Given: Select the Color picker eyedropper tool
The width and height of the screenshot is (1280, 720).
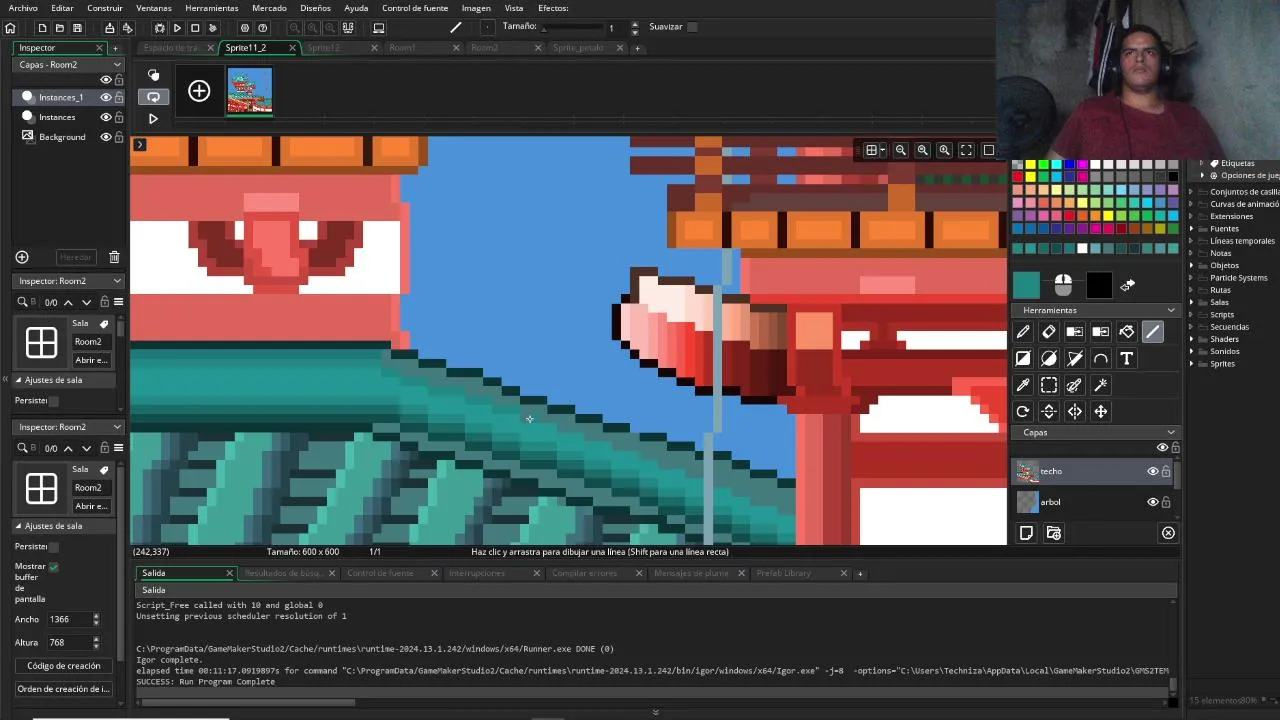Looking at the screenshot, I should tap(1023, 385).
